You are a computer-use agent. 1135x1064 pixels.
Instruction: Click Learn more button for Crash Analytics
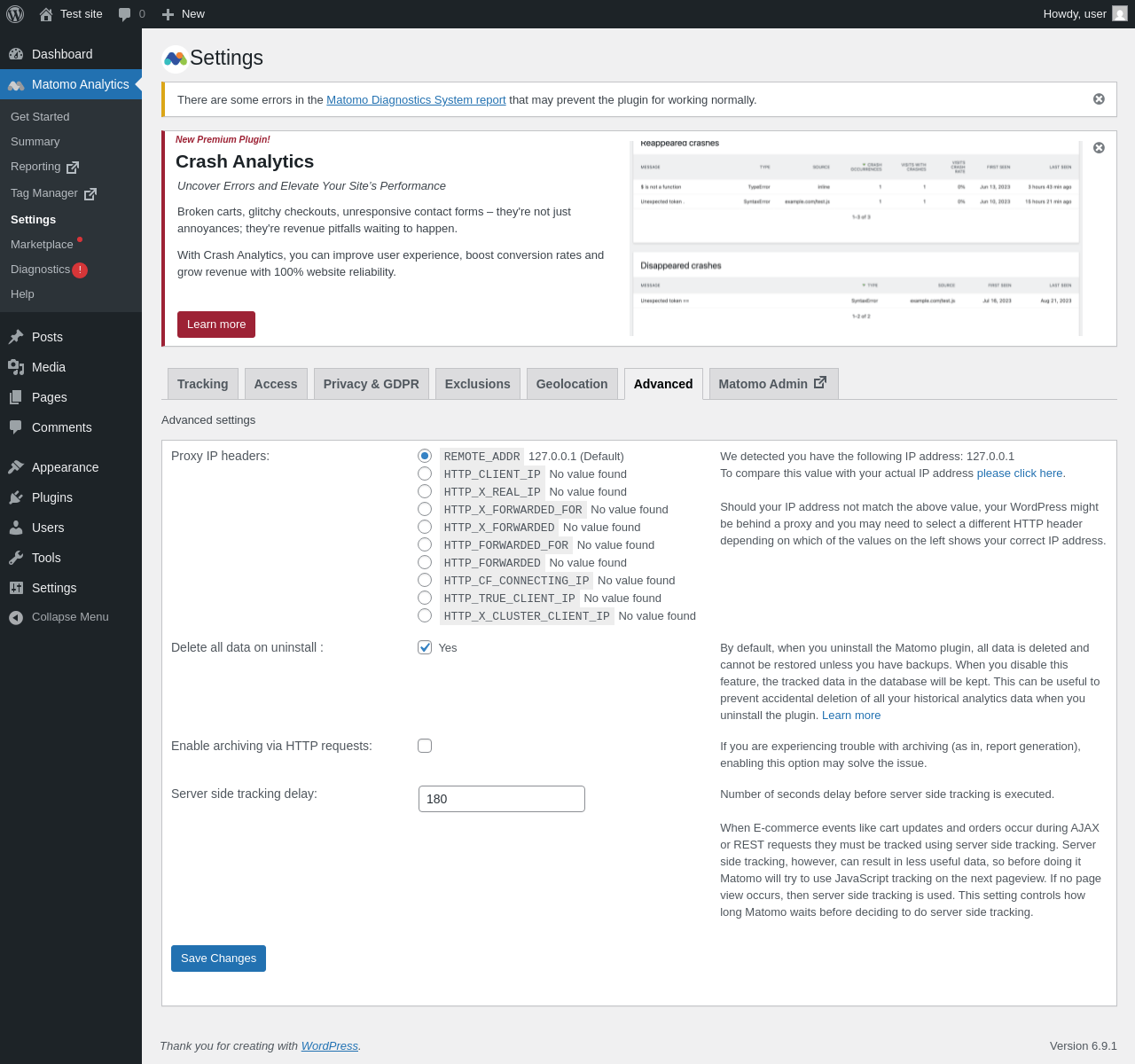[216, 325]
